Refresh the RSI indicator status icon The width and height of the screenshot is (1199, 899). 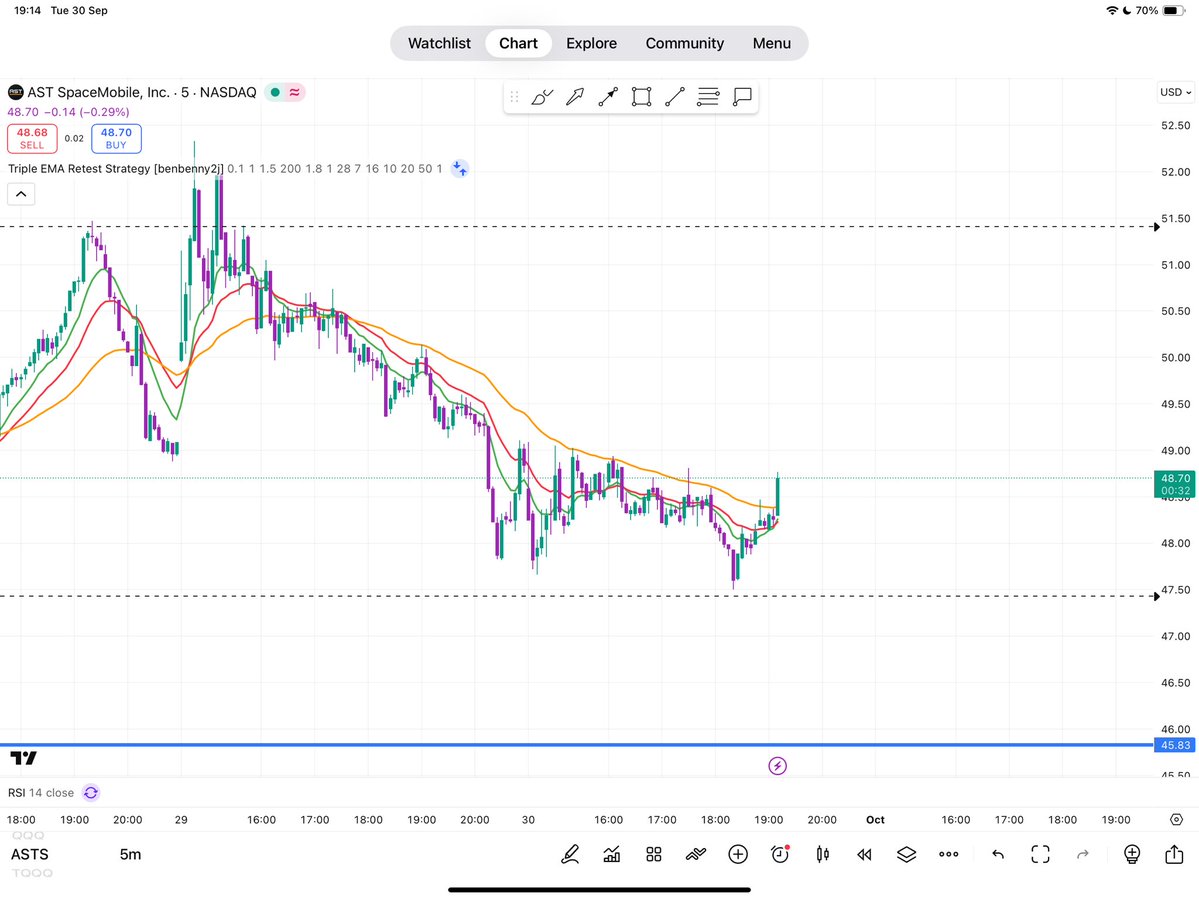[x=90, y=793]
